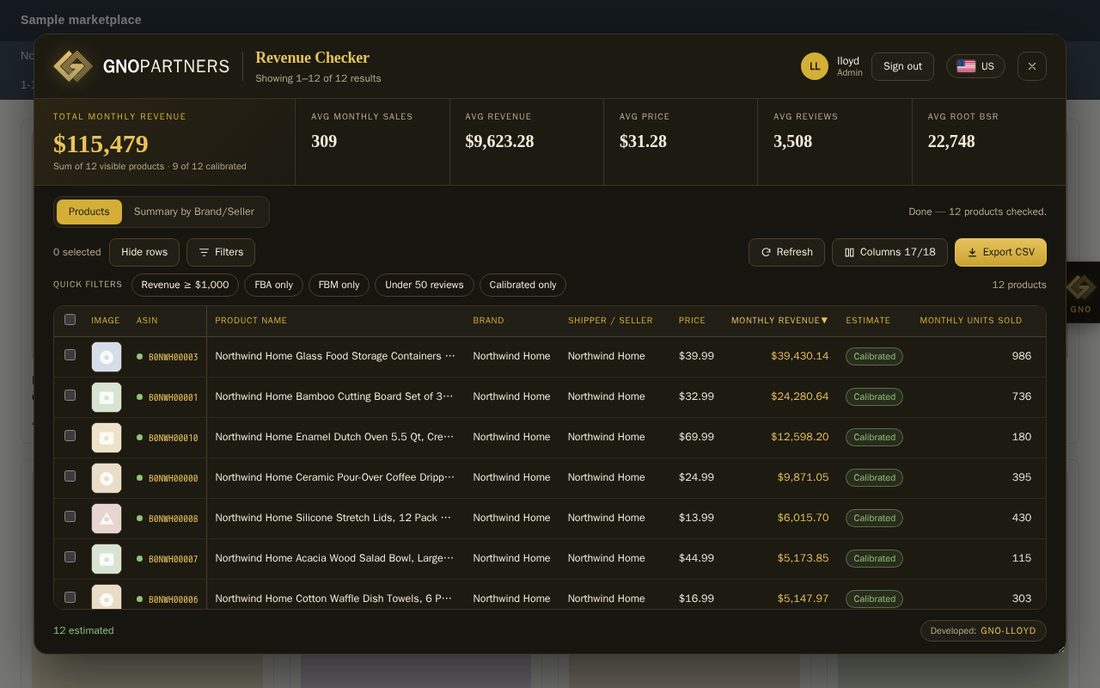Click the GNO Partners diamond logo
The image size is (1100, 688).
[73, 66]
